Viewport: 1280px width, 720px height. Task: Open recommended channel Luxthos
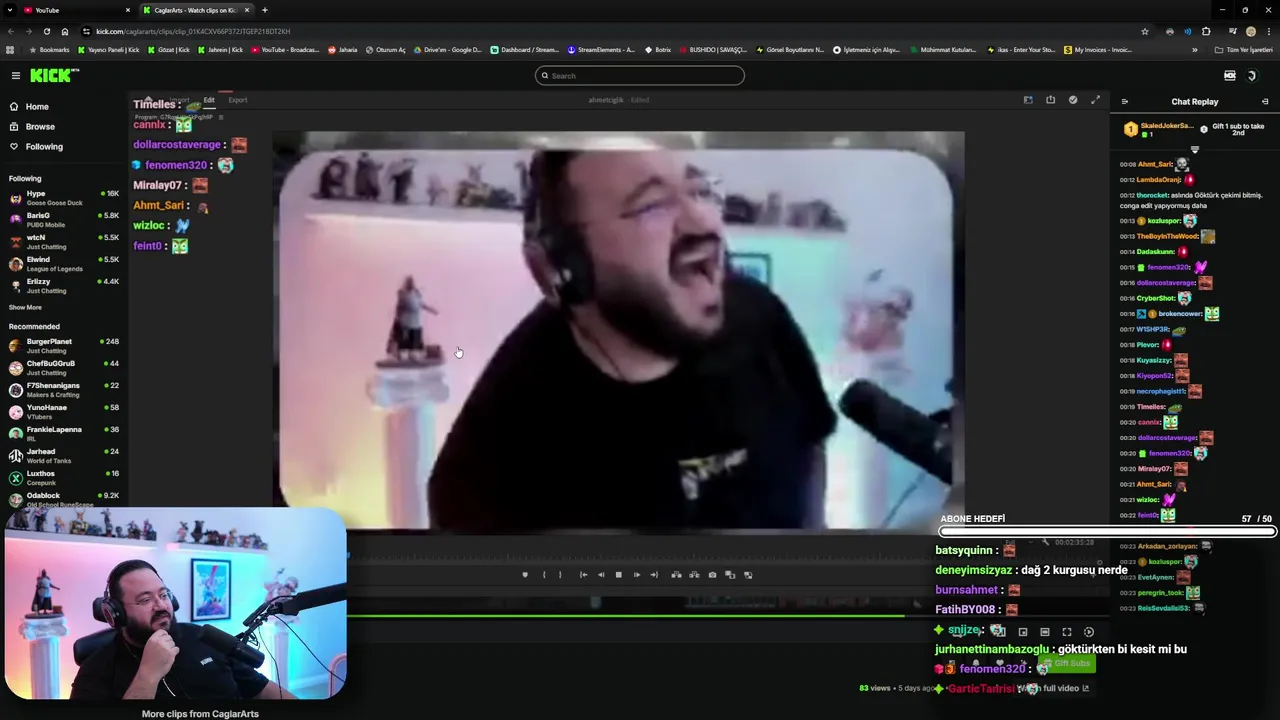point(64,477)
